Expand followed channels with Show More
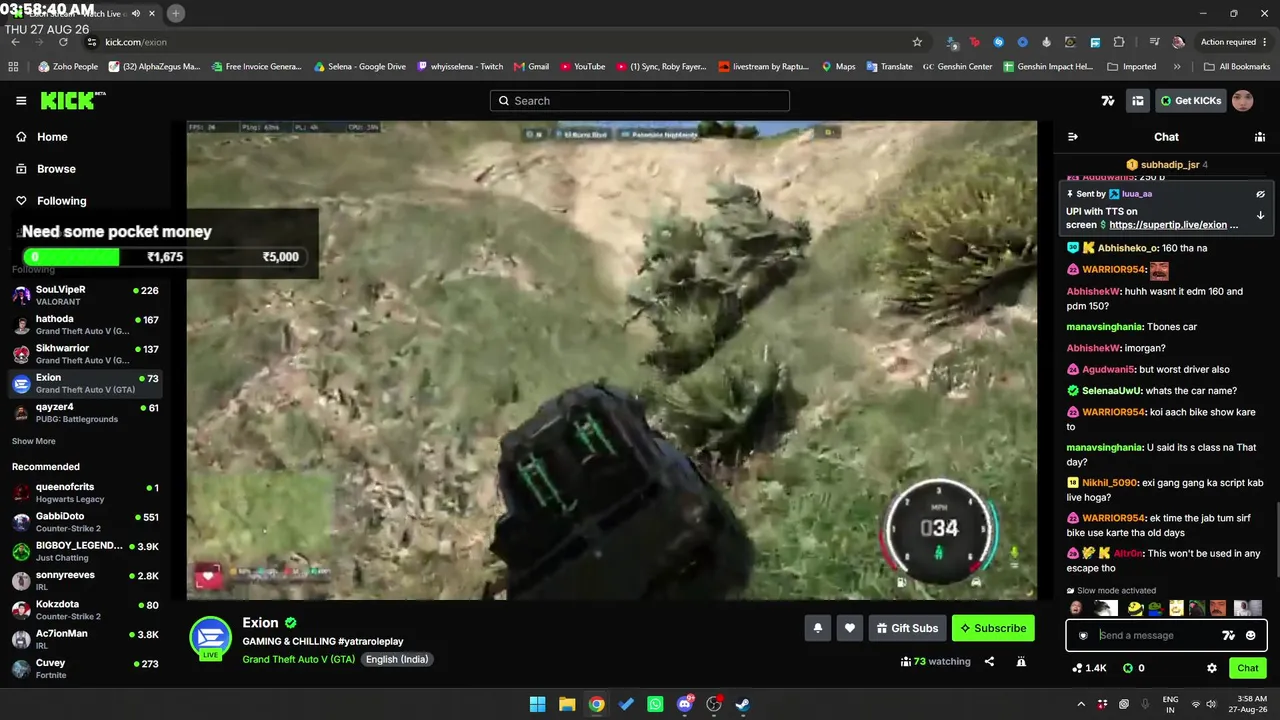 point(34,441)
